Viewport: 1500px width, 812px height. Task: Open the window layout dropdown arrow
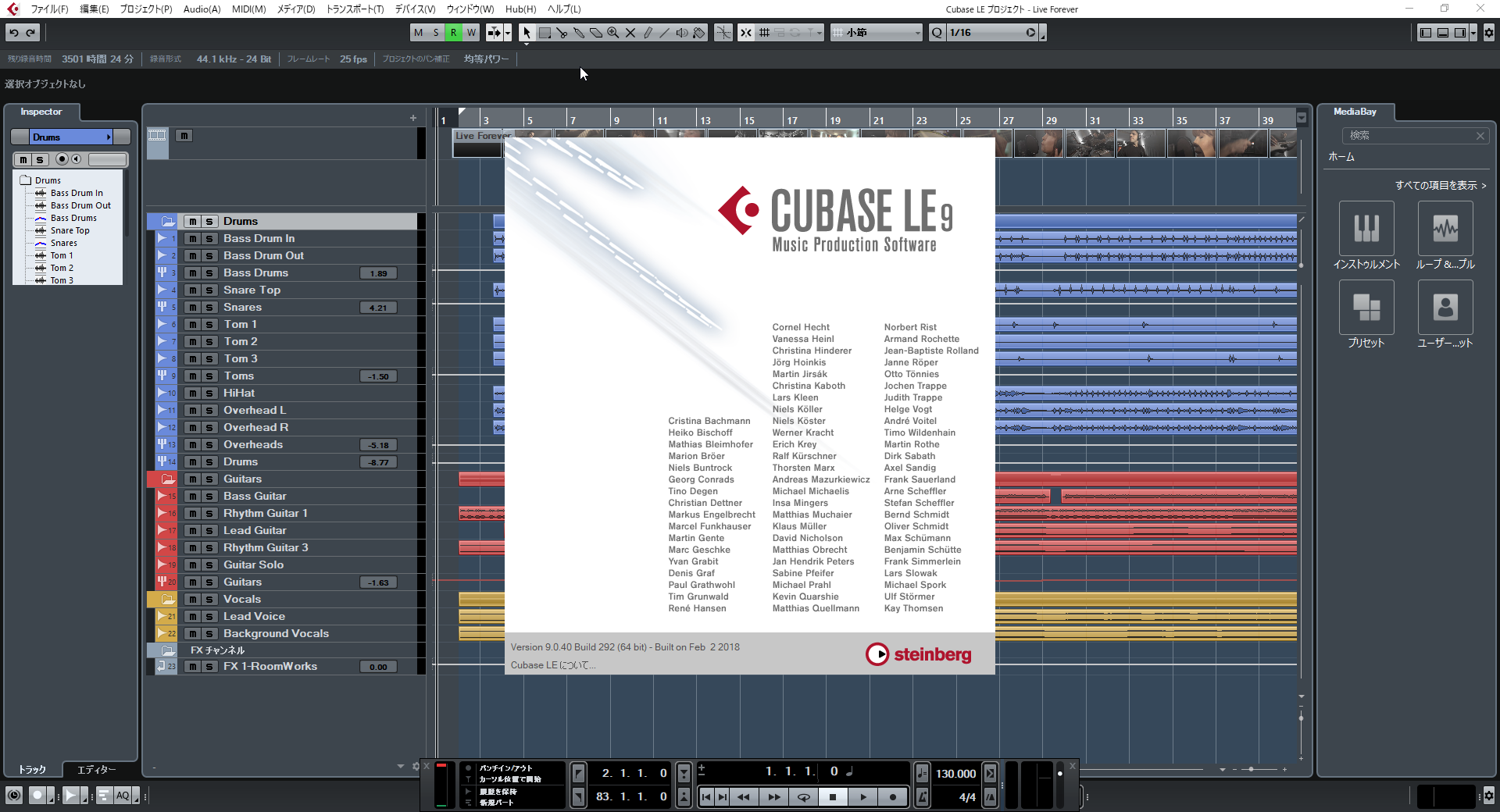[x=1473, y=33]
